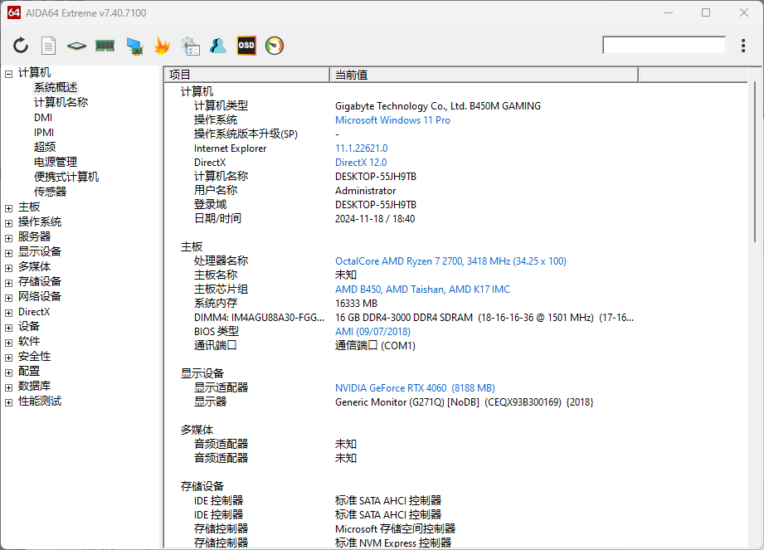Expand the 安全性 tree node

coord(9,358)
